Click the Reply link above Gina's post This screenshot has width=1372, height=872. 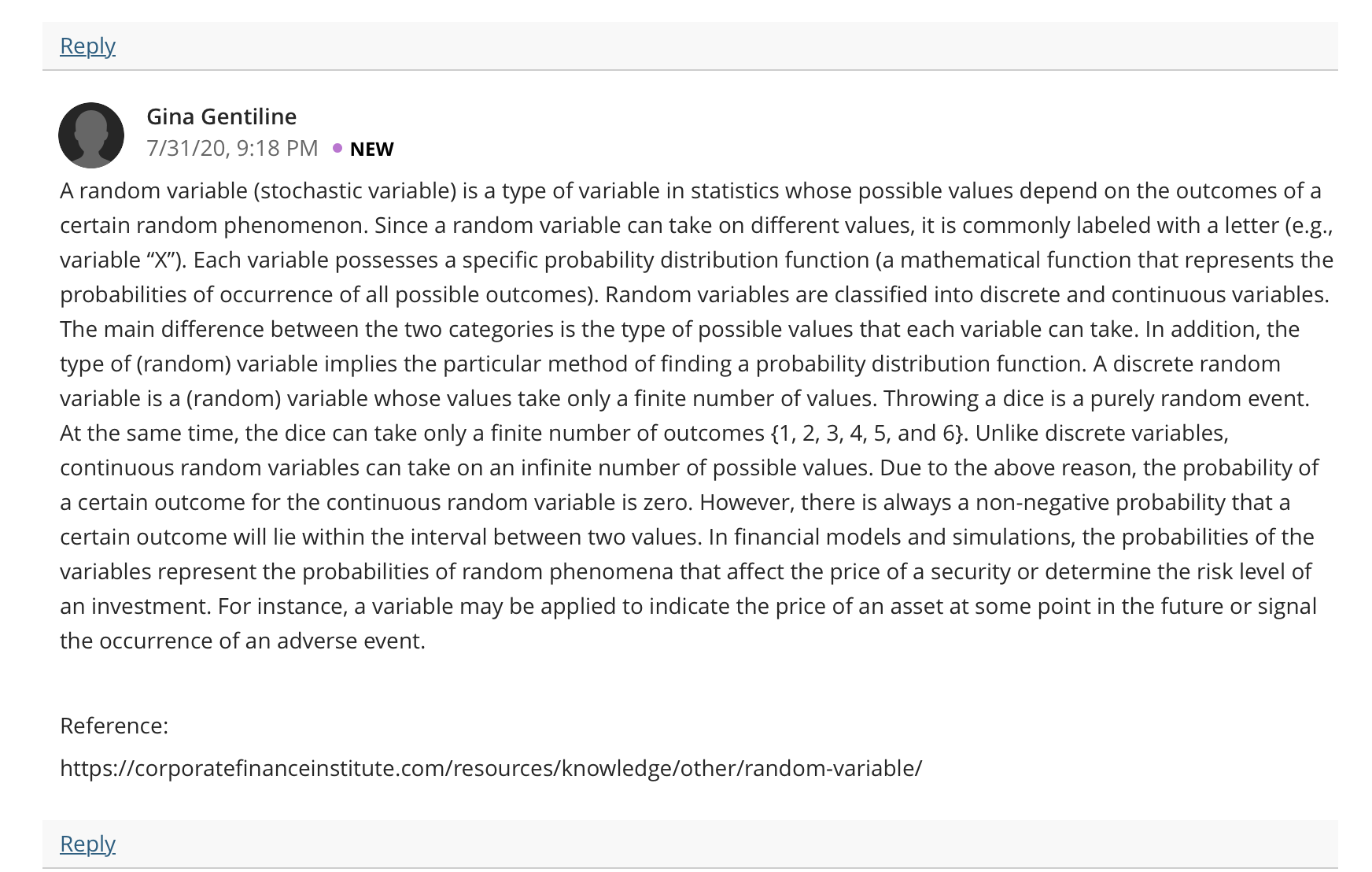[x=87, y=46]
